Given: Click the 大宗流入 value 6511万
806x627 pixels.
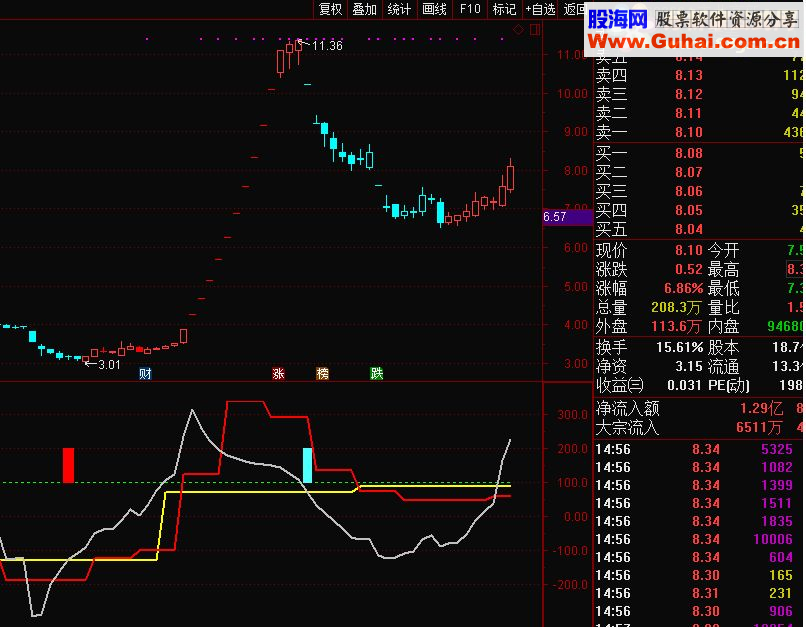Looking at the screenshot, I should (x=759, y=428).
